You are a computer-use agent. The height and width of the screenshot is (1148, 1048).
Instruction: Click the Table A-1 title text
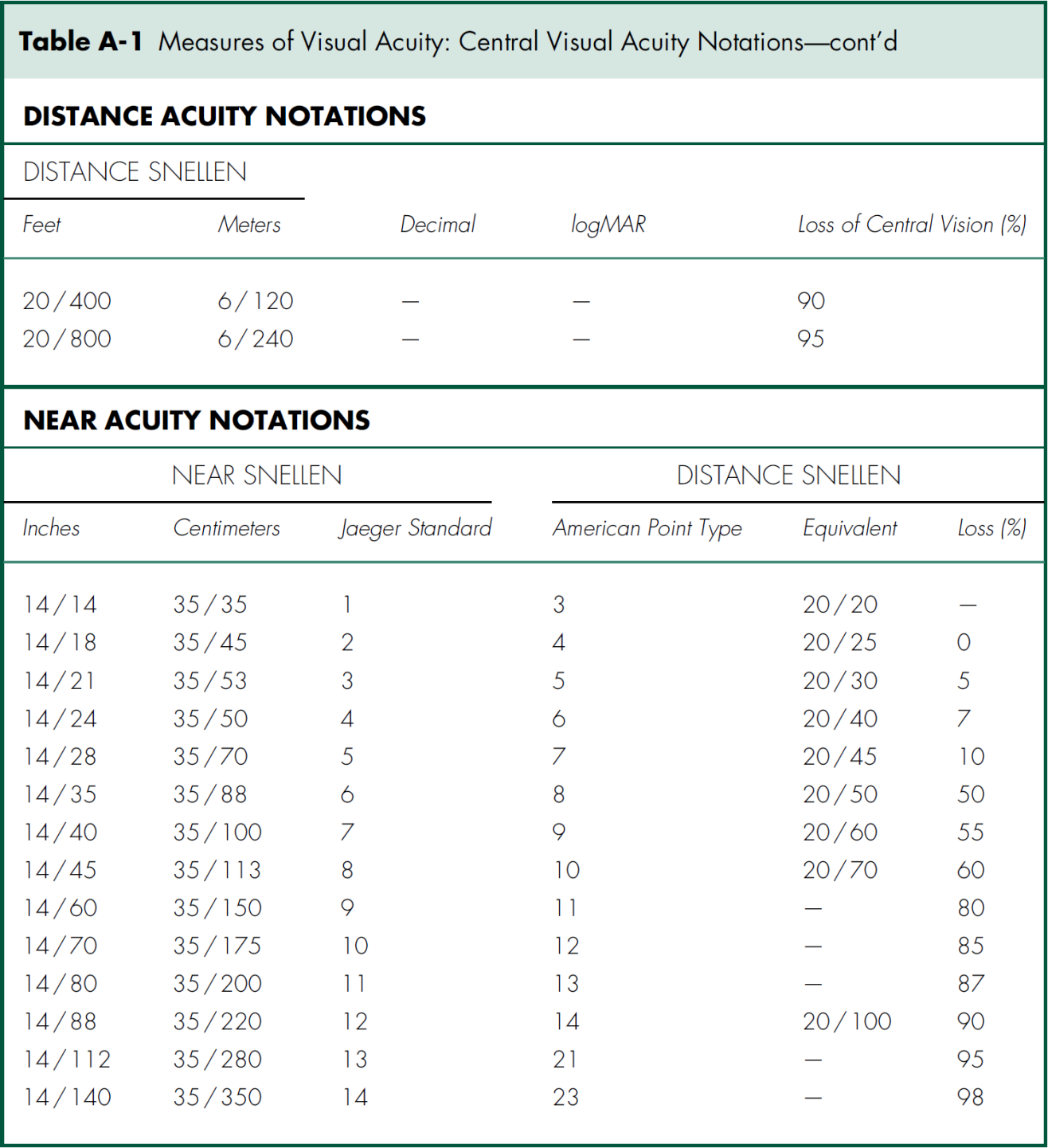pyautogui.click(x=457, y=41)
